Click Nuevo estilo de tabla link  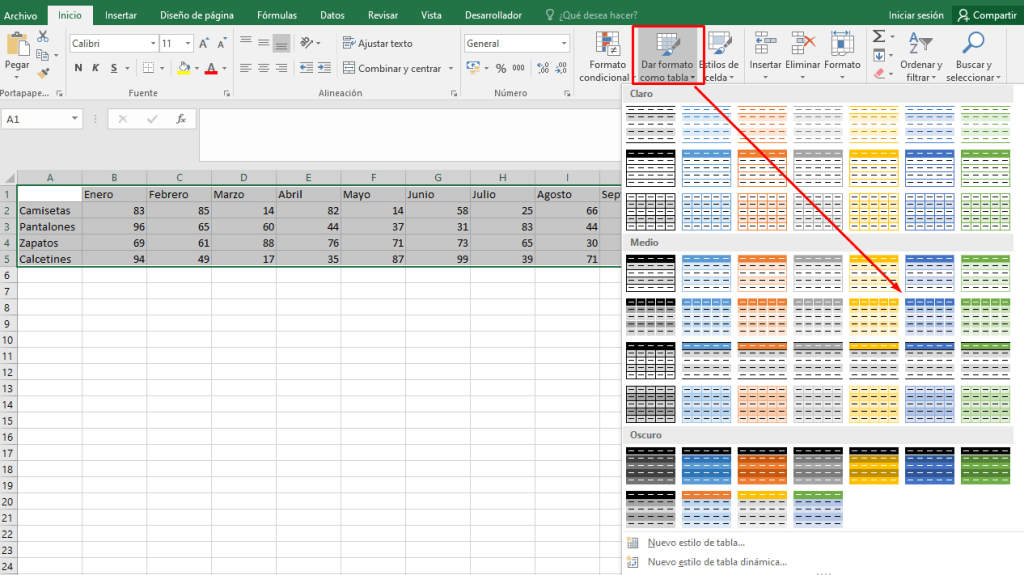click(695, 542)
